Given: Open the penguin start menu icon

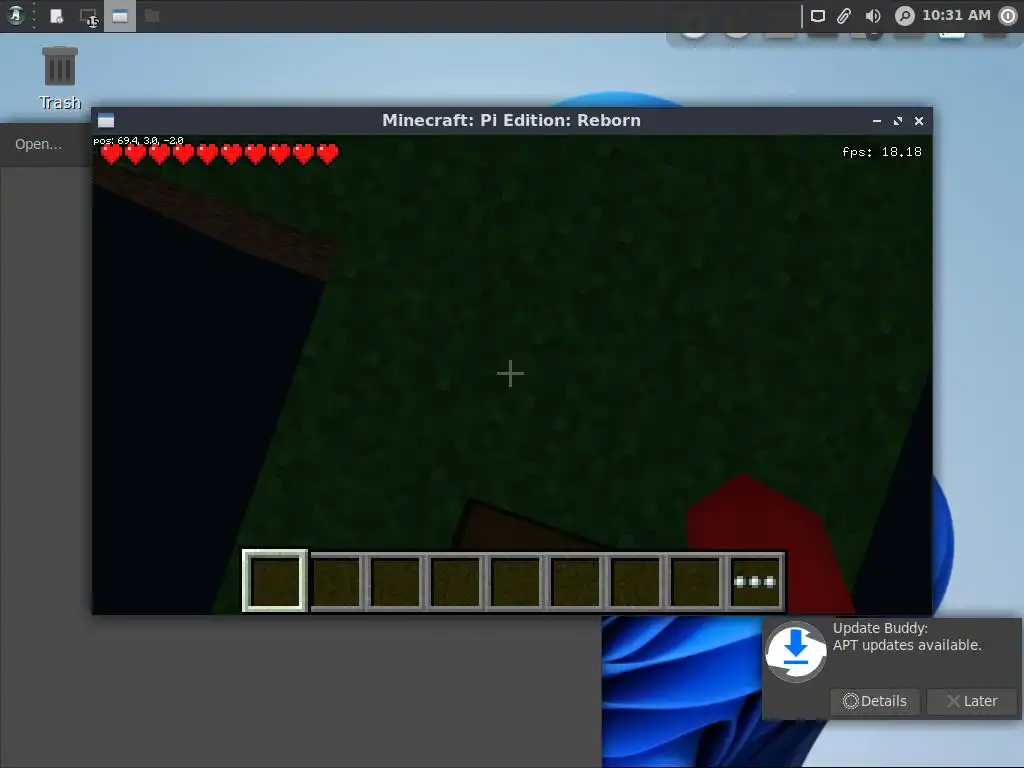Looking at the screenshot, I should point(16,15).
